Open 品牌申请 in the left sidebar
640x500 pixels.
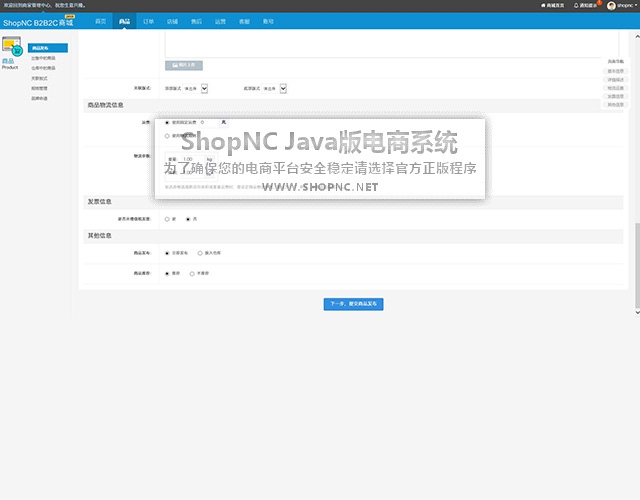[x=40, y=98]
